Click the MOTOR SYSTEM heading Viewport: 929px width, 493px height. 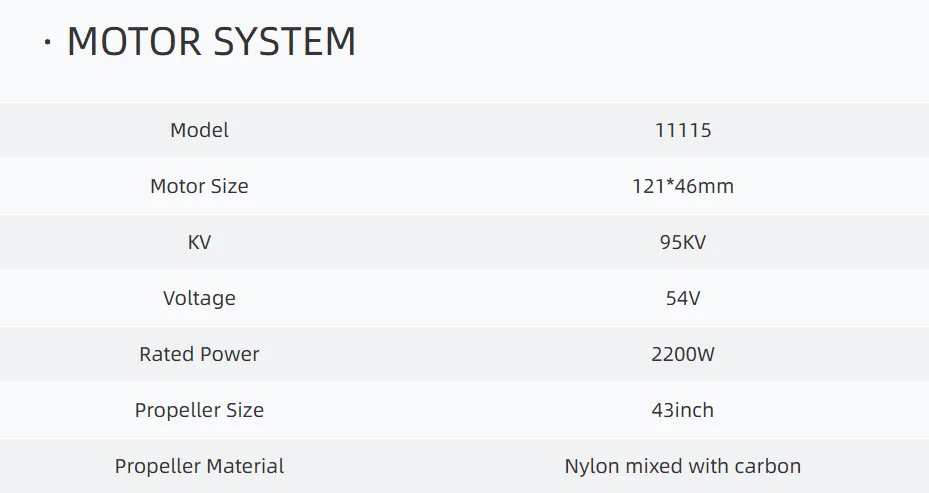[x=210, y=42]
